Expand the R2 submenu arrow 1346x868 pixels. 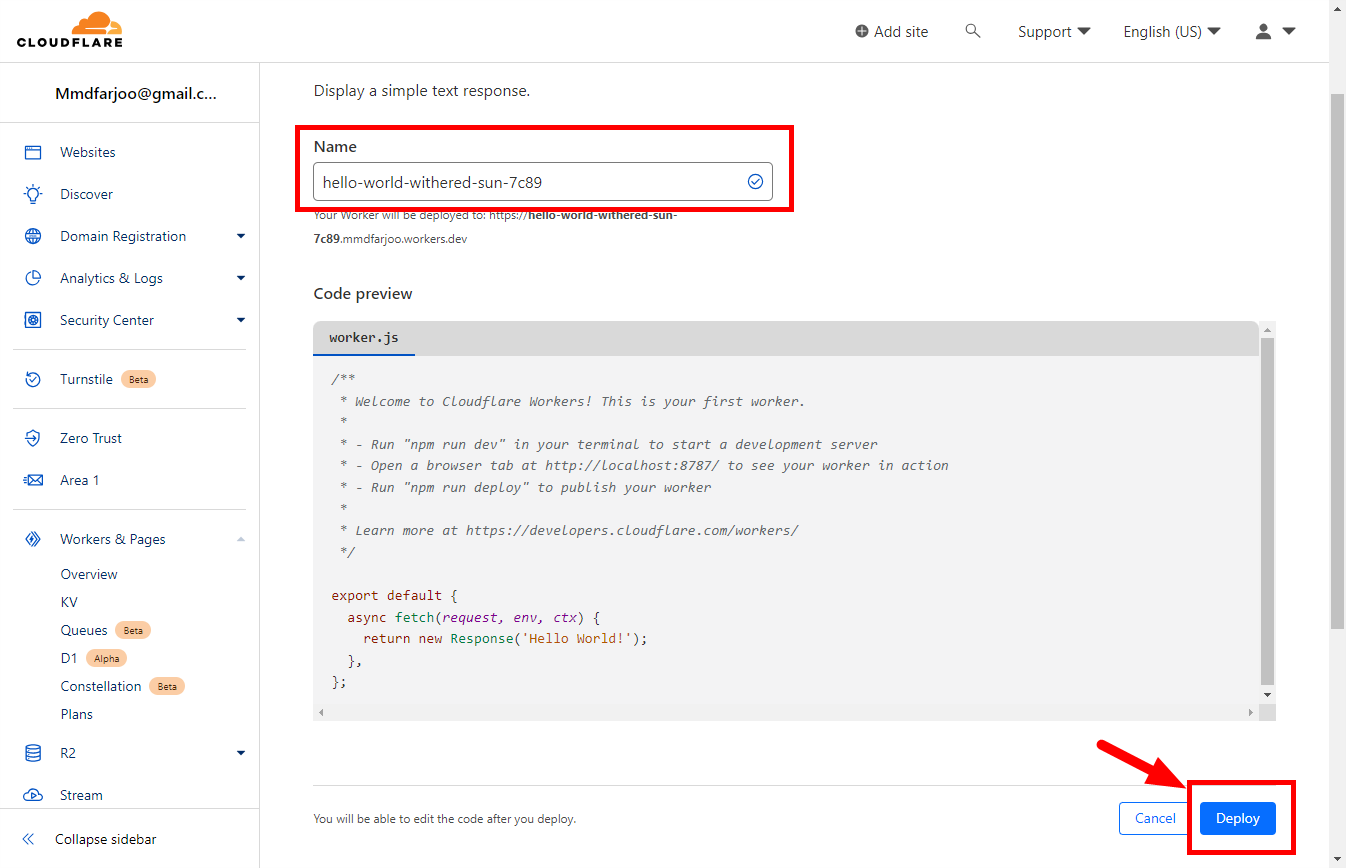pos(241,753)
